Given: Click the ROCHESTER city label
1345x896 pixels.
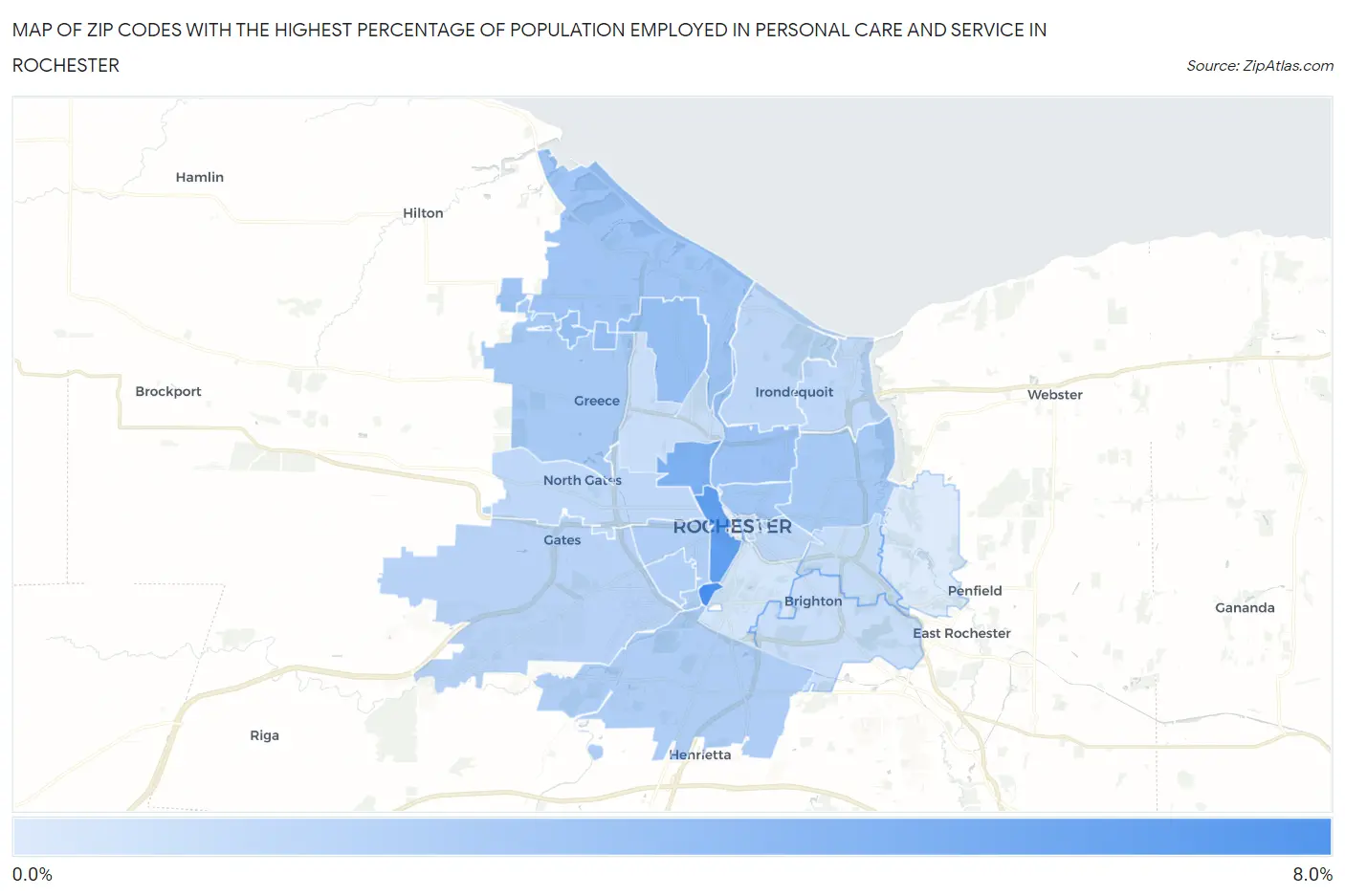Looking at the screenshot, I should 733,527.
